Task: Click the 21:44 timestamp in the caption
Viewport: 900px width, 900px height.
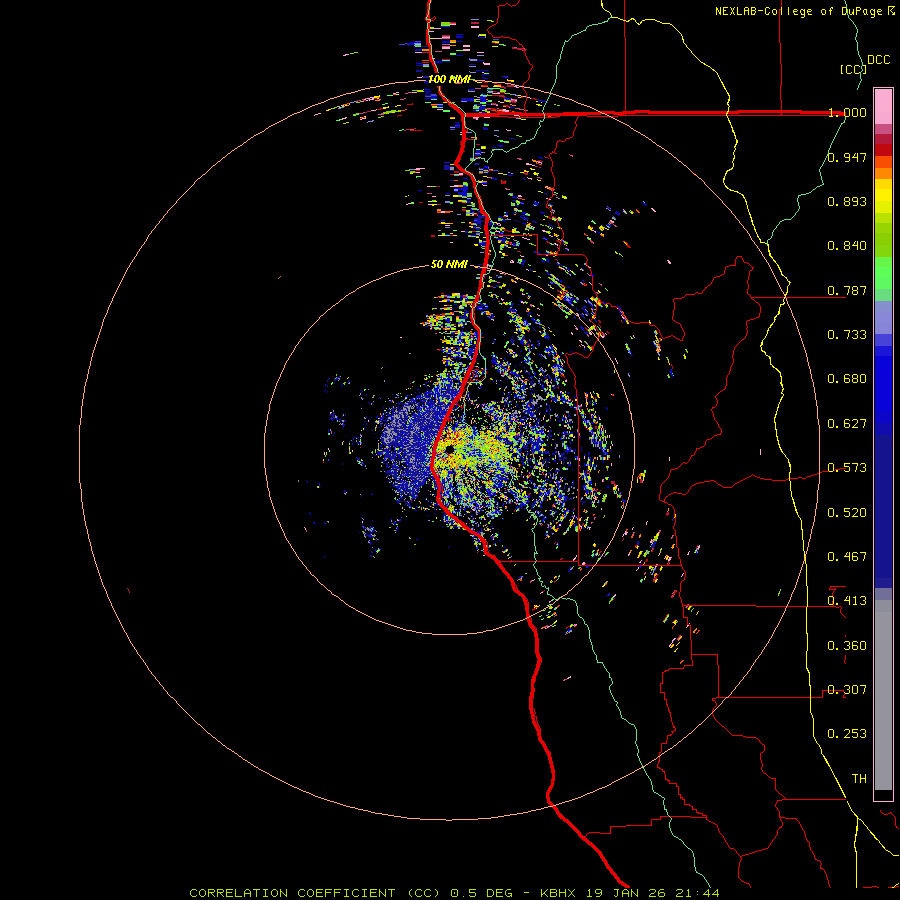Action: tap(698, 893)
